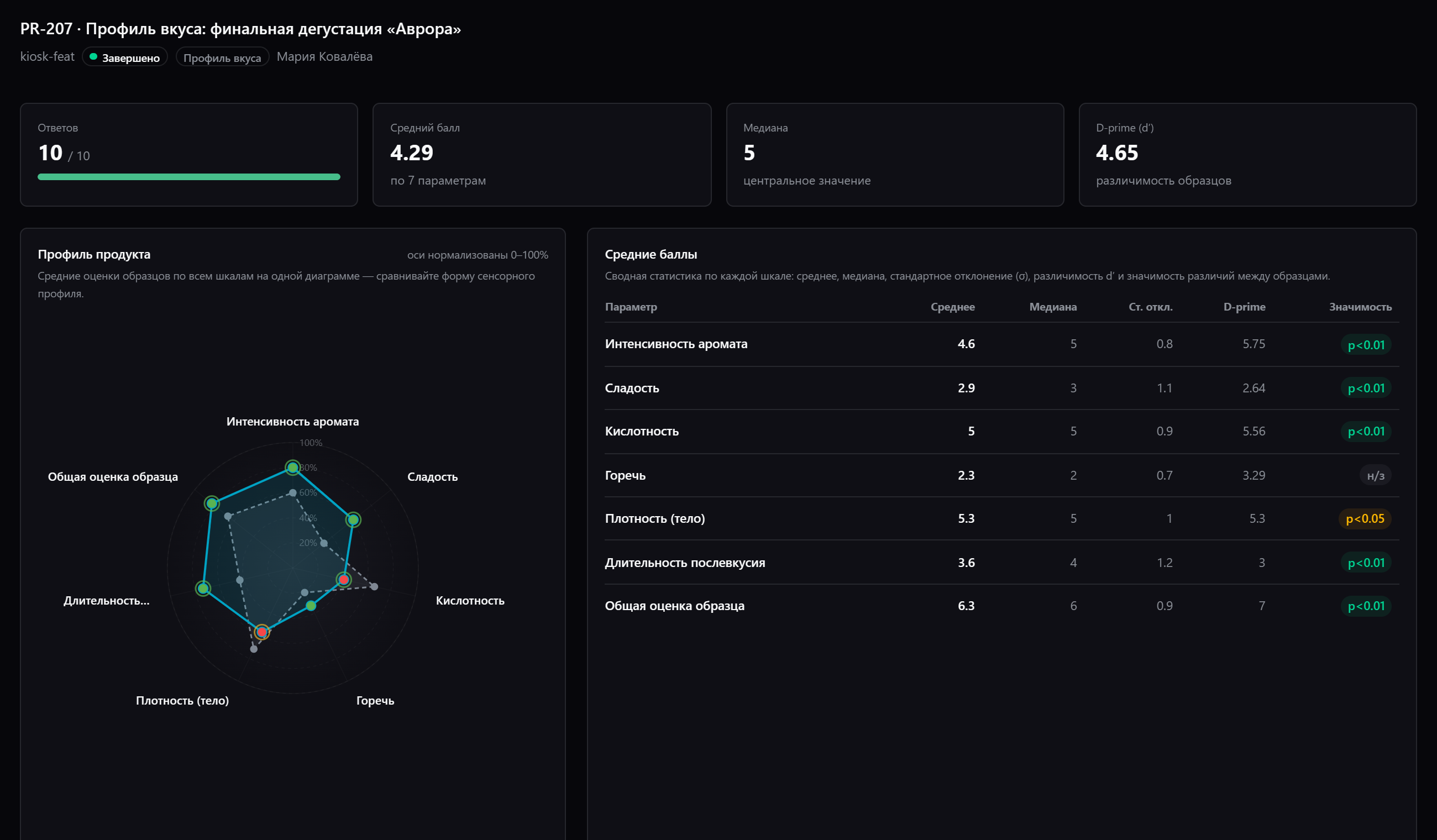Click author name Мария Ковалёва

[x=324, y=56]
